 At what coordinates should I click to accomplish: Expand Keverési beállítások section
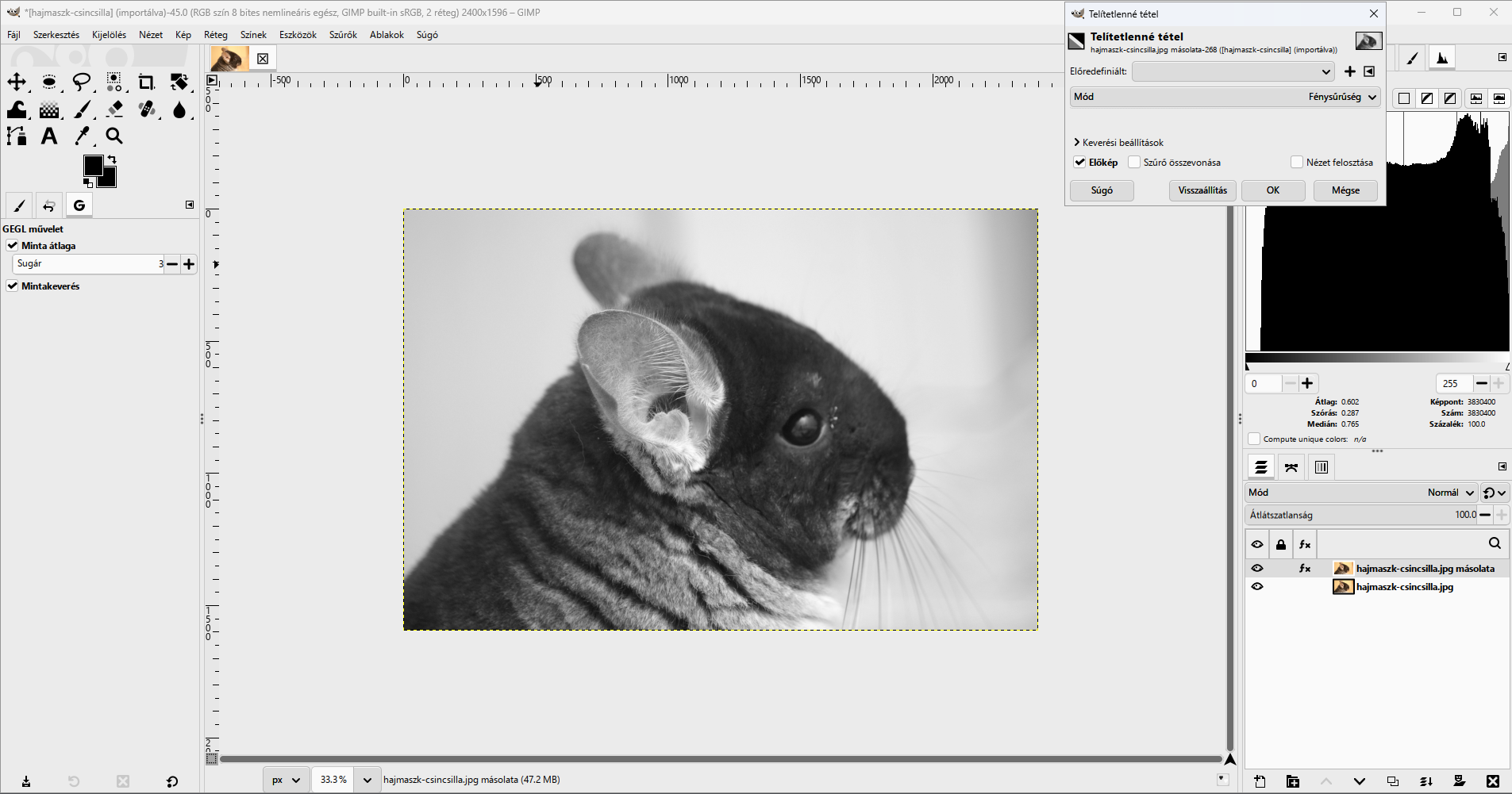coord(1119,143)
